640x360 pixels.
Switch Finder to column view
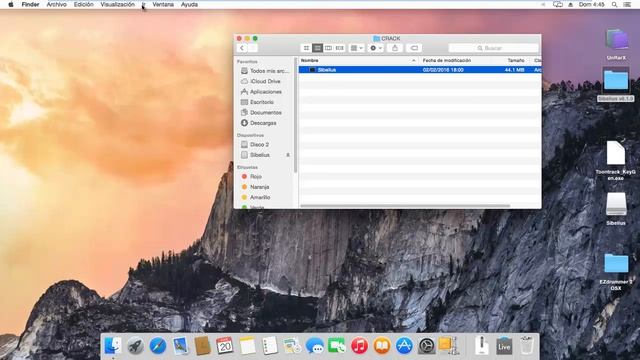point(328,48)
